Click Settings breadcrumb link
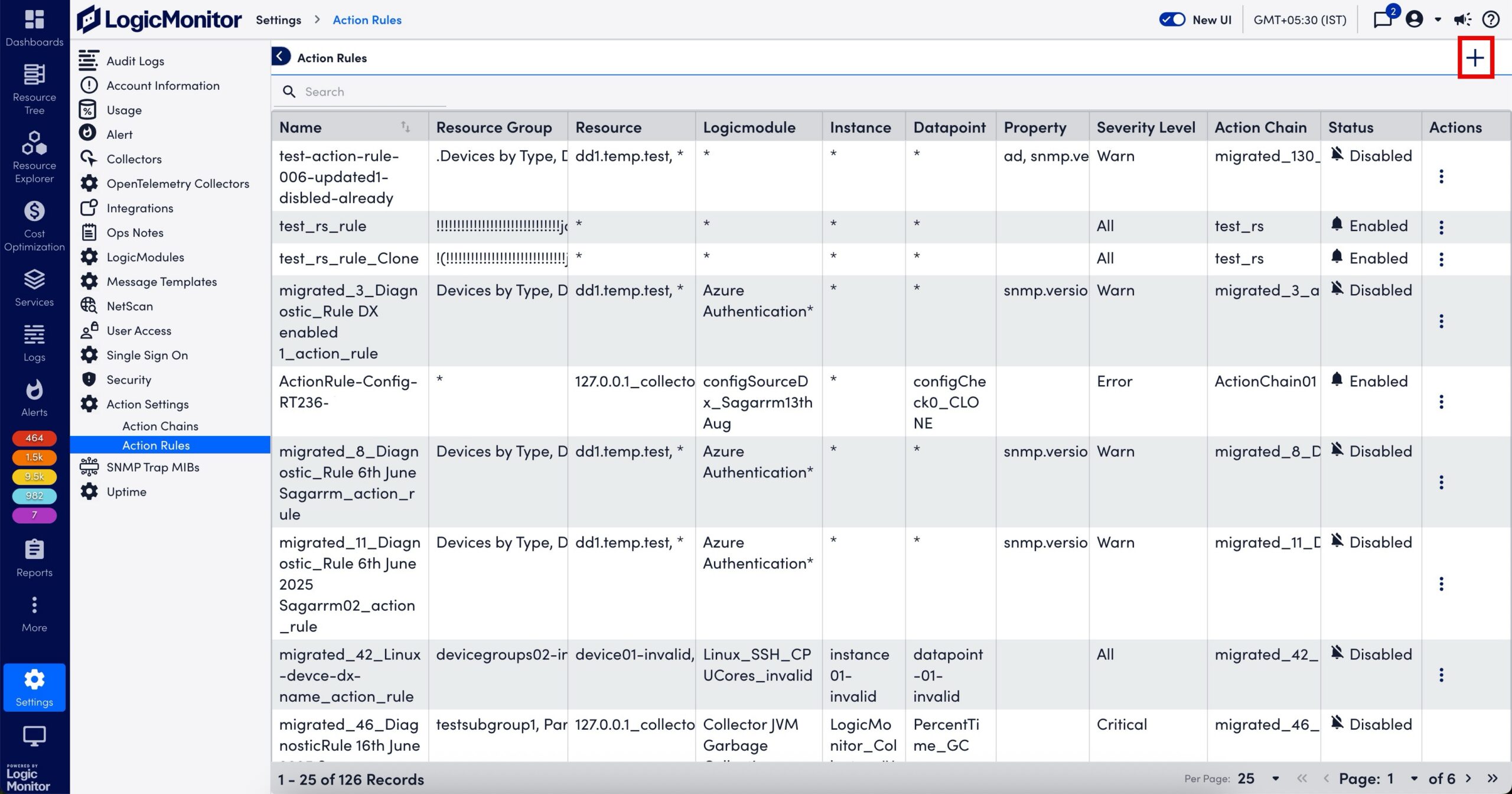1512x794 pixels. (x=278, y=20)
